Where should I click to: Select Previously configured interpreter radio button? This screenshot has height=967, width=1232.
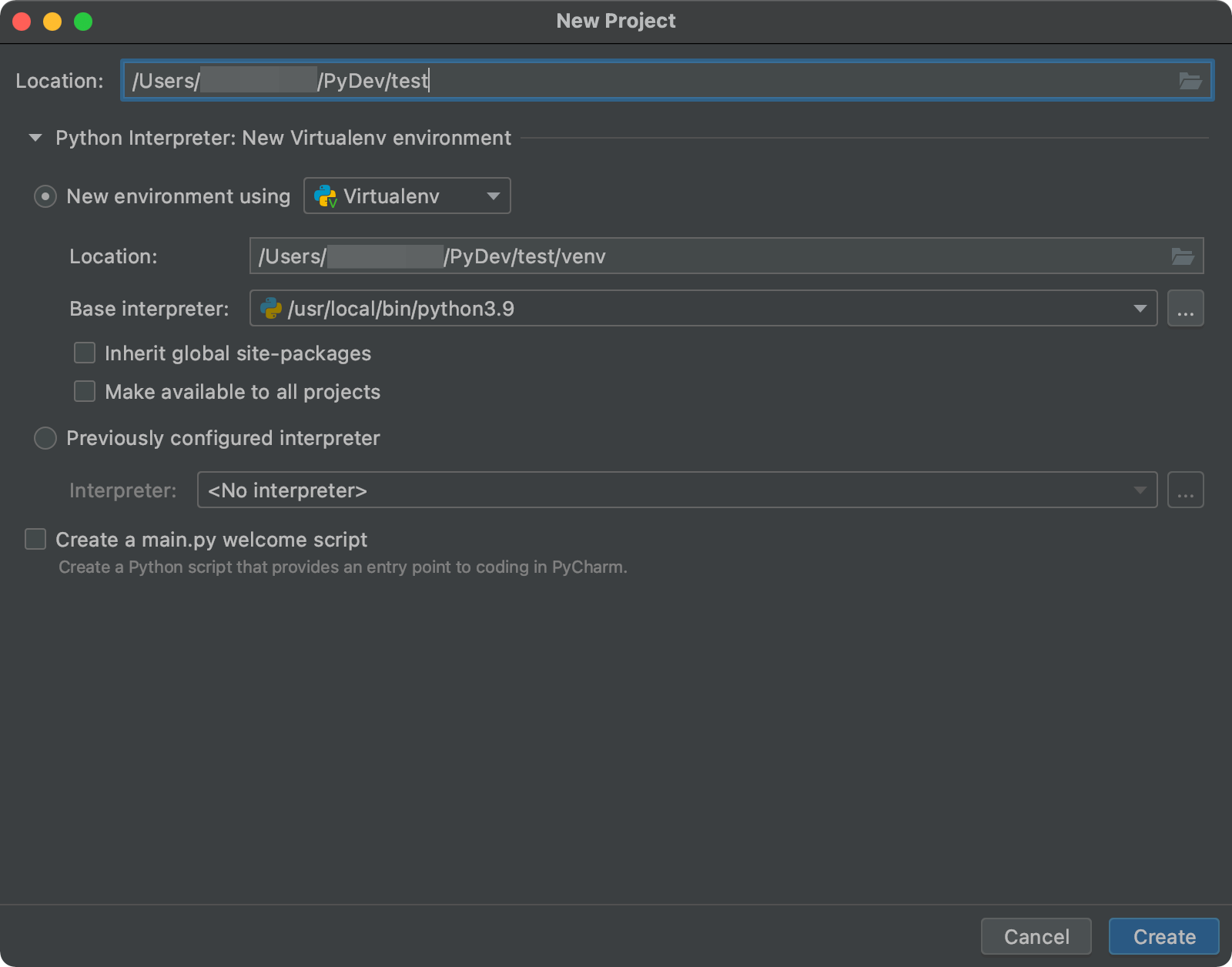(45, 438)
